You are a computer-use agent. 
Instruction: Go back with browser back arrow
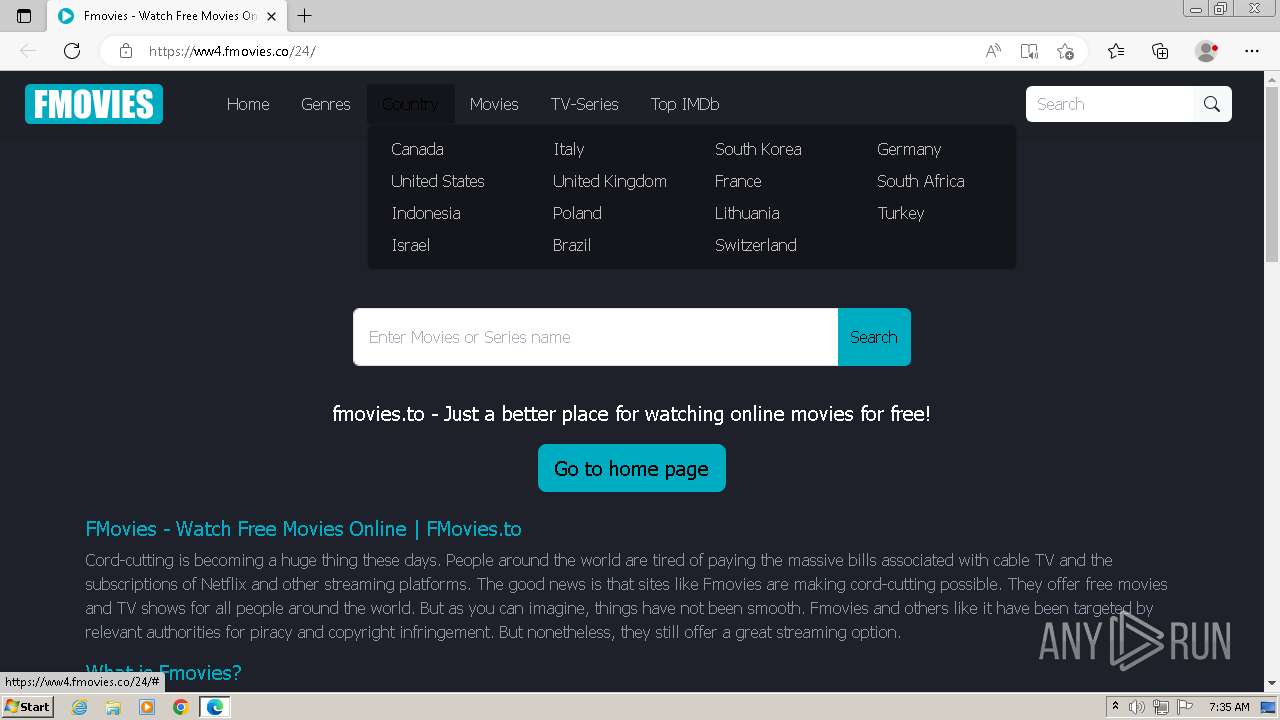(28, 51)
